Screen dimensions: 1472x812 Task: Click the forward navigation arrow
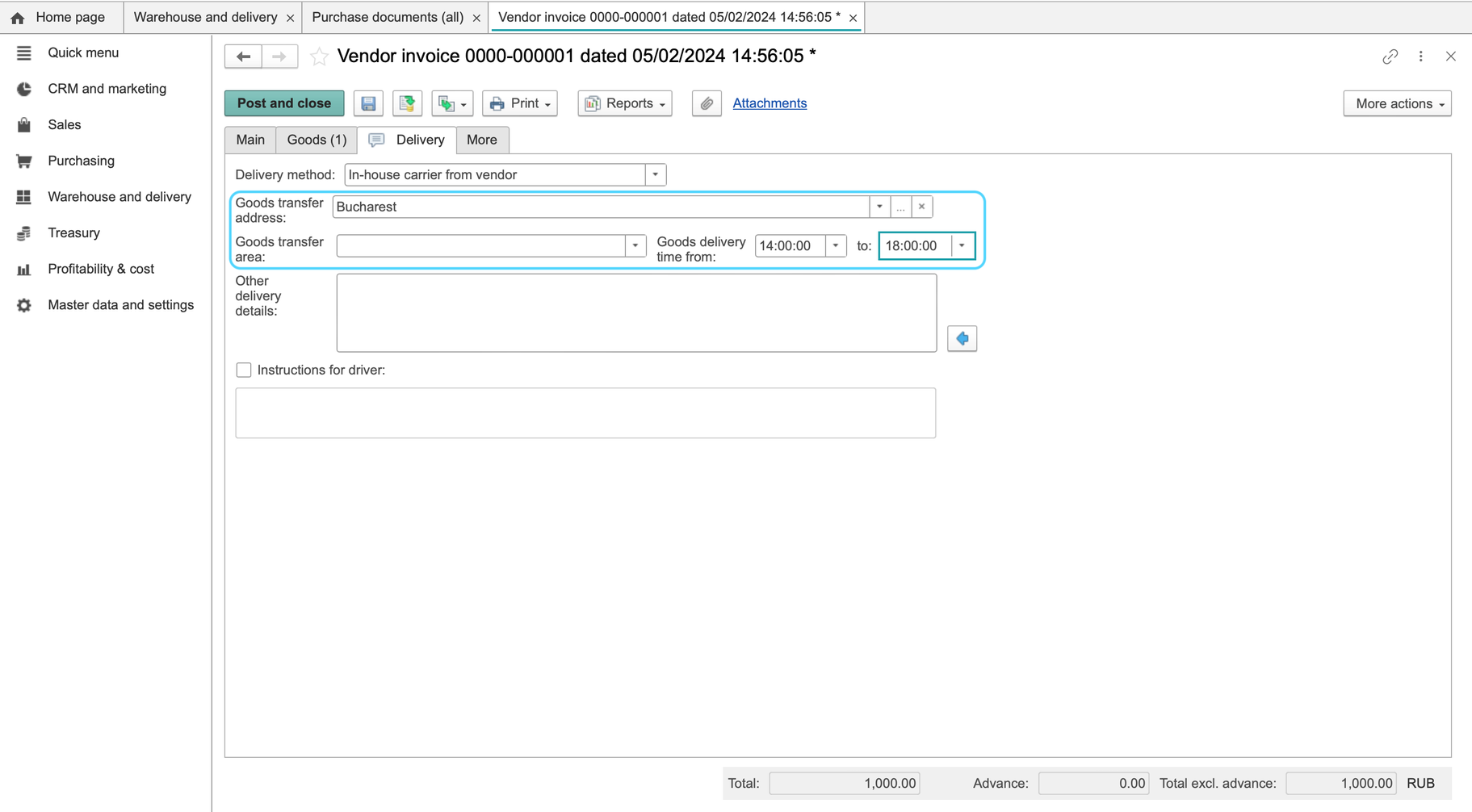[279, 57]
